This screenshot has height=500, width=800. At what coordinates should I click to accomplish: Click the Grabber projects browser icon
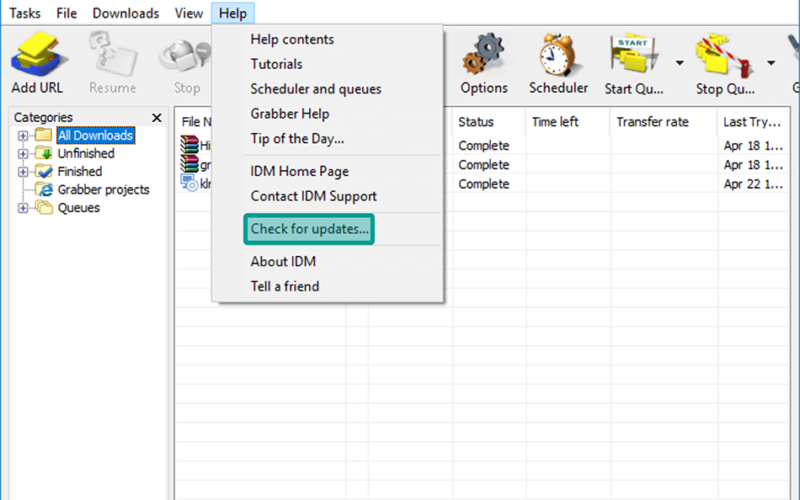[x=44, y=190]
